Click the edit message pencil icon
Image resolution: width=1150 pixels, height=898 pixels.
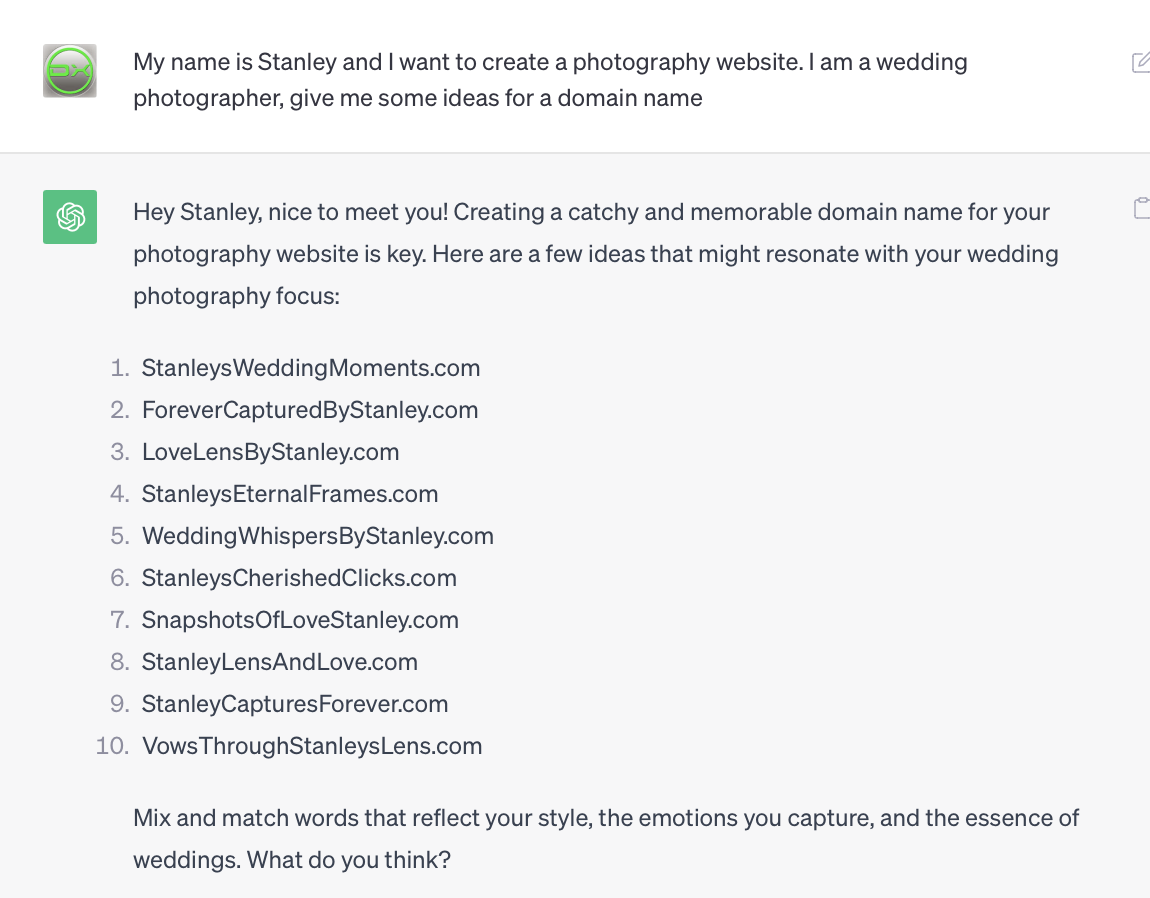[1141, 62]
